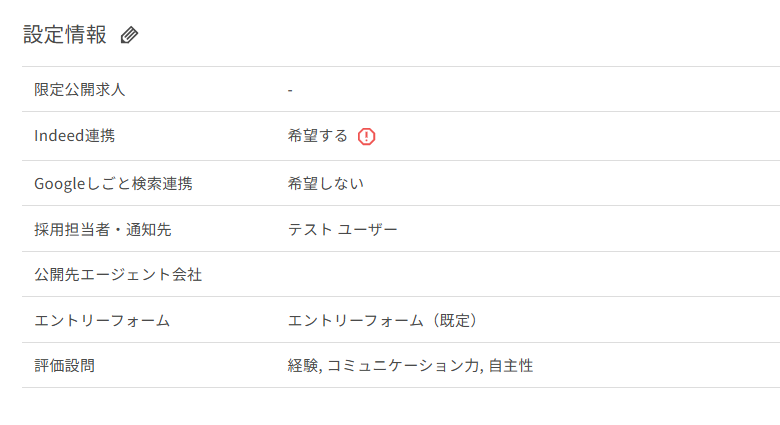Select the 採用担当者・通知先 label
The width and height of the screenshot is (780, 425).
pyautogui.click(x=103, y=229)
